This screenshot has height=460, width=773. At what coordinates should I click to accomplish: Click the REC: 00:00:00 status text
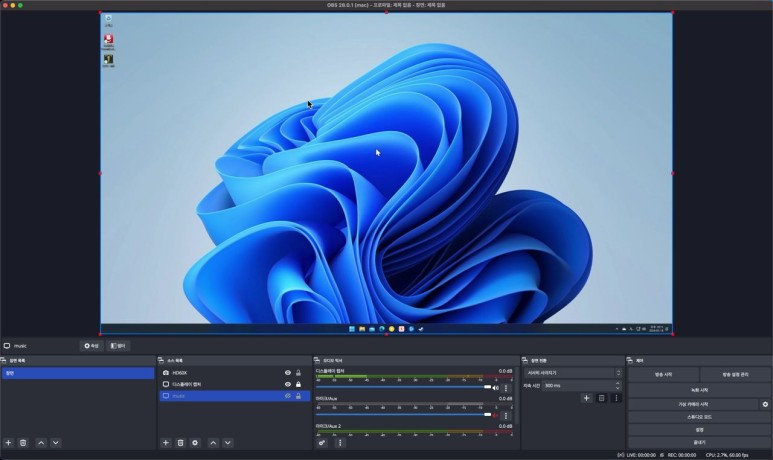pyautogui.click(x=682, y=455)
